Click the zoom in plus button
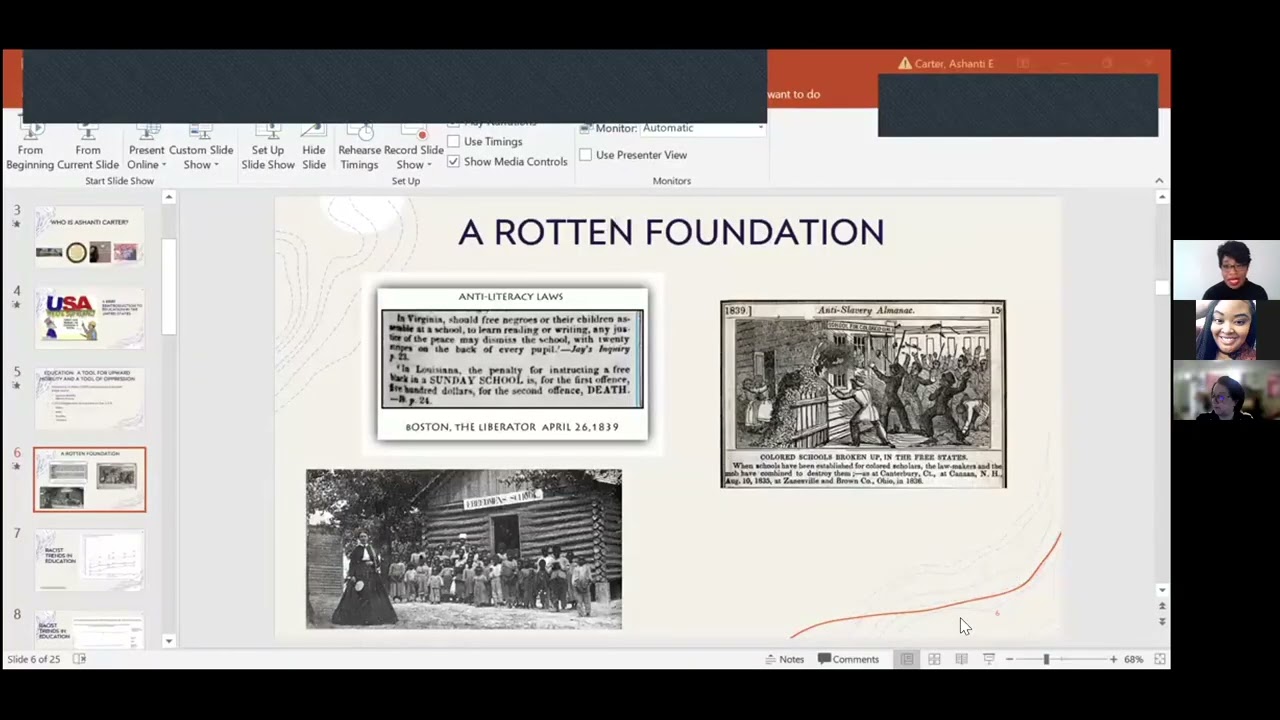 (x=1113, y=659)
